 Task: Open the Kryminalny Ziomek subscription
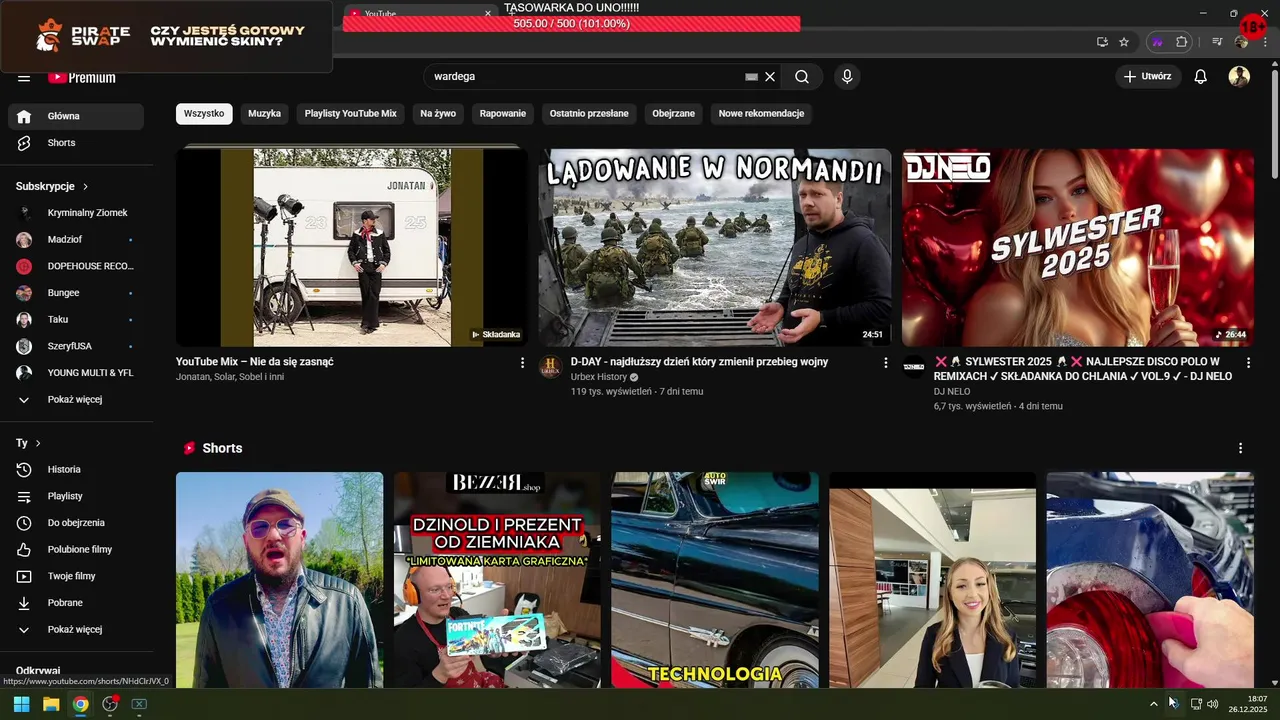pyautogui.click(x=76, y=213)
